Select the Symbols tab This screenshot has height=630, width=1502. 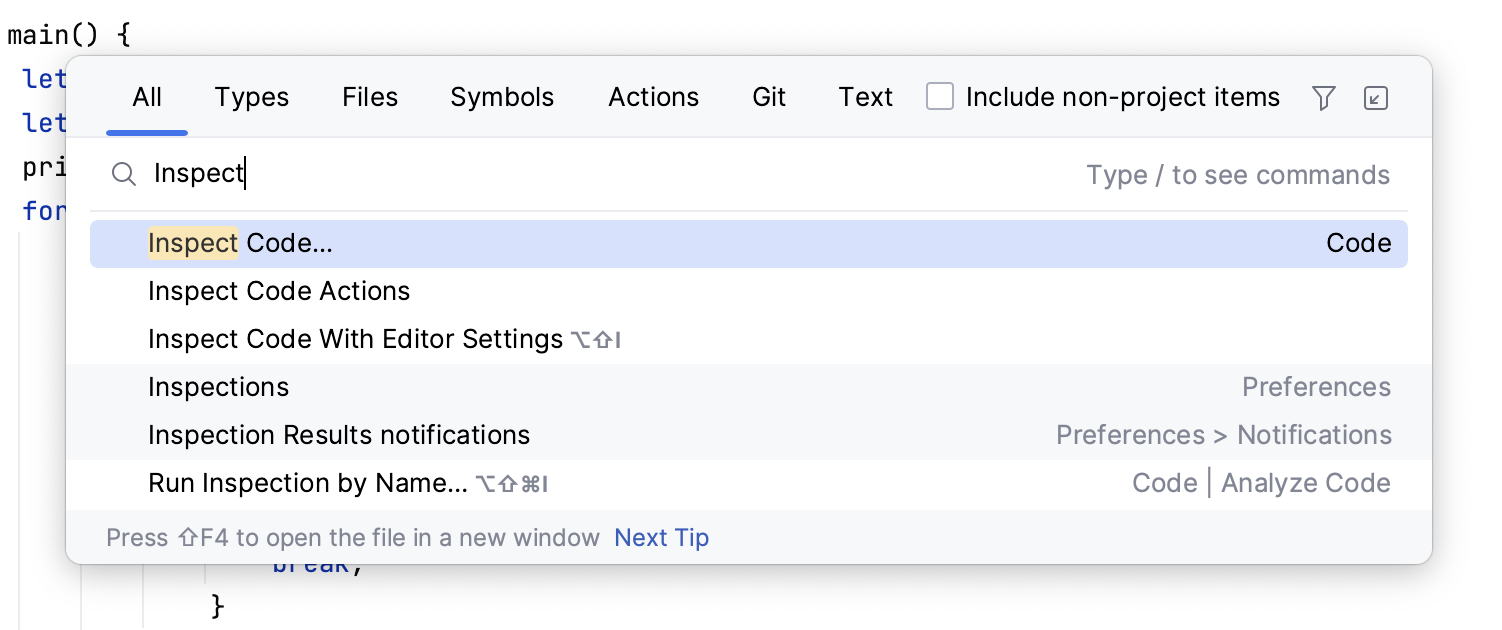pyautogui.click(x=502, y=97)
